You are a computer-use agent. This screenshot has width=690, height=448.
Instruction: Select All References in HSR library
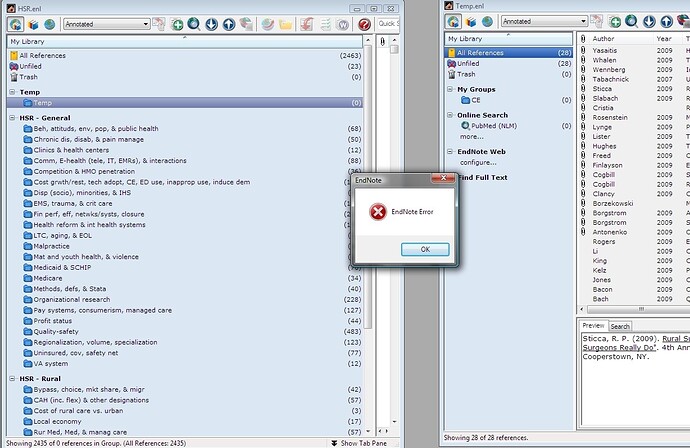[x=185, y=55]
